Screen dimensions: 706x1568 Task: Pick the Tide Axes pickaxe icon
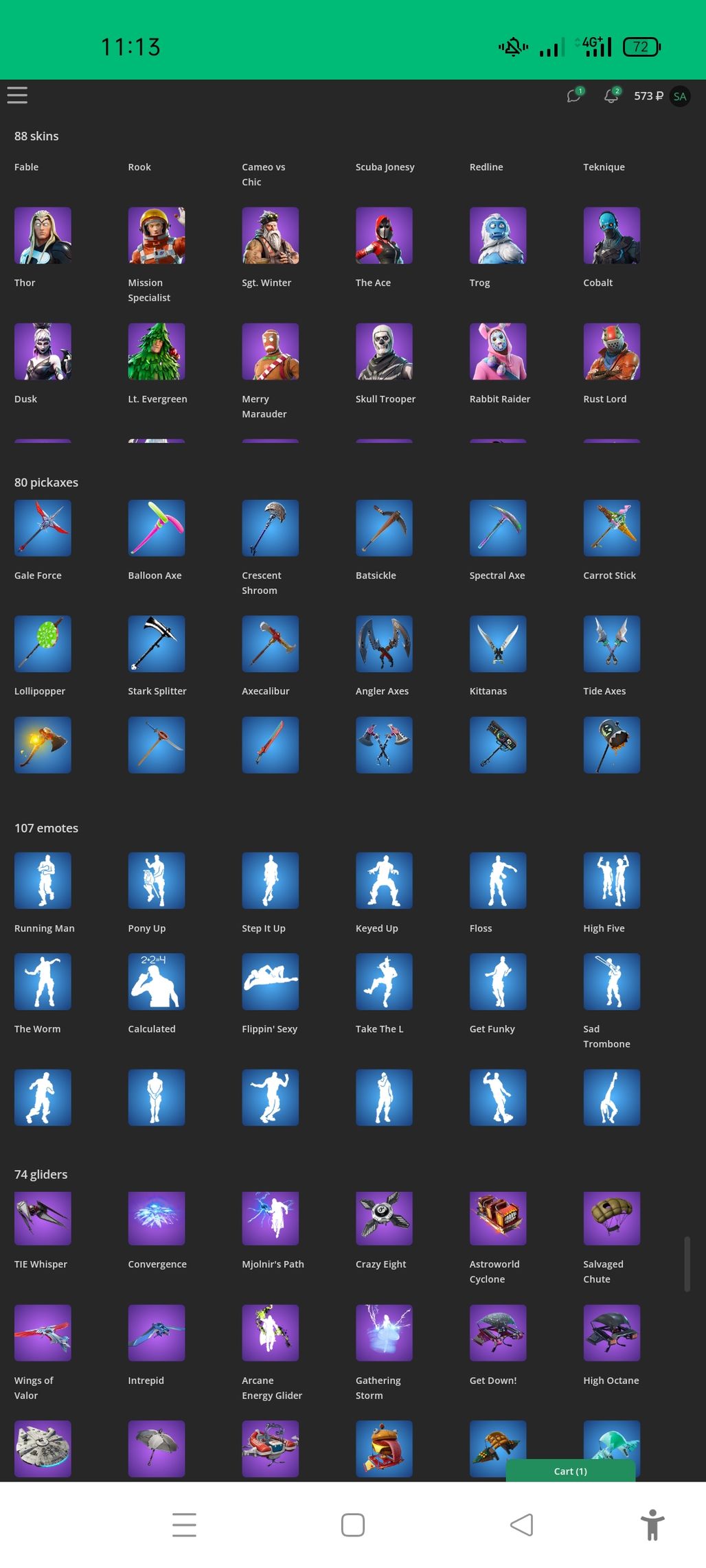pos(612,644)
